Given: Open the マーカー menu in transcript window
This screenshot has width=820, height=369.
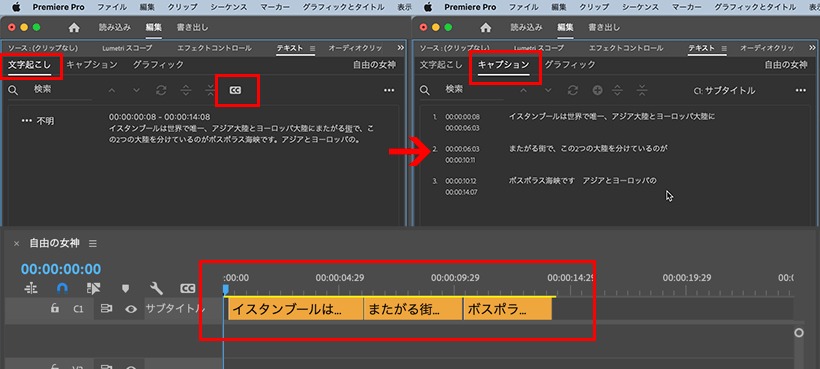Looking at the screenshot, I should 275,7.
